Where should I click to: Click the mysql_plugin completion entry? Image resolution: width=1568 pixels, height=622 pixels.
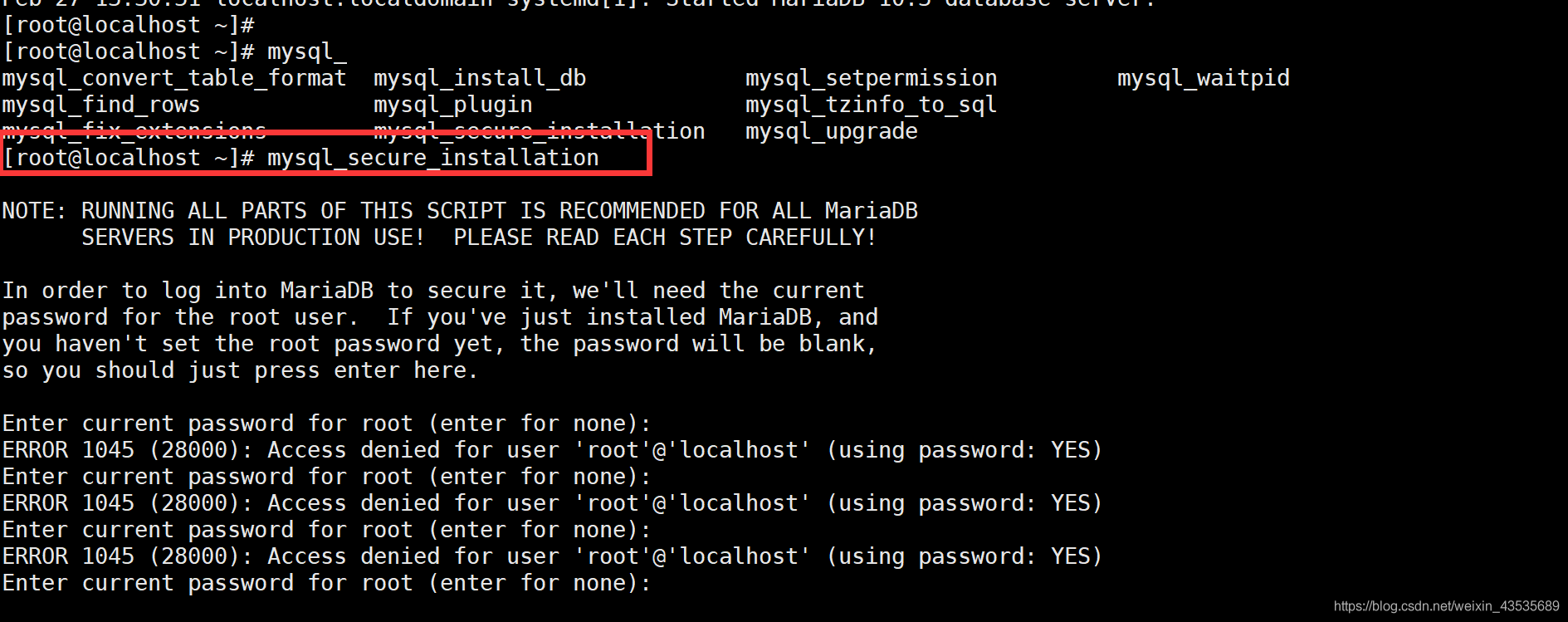tap(453, 105)
